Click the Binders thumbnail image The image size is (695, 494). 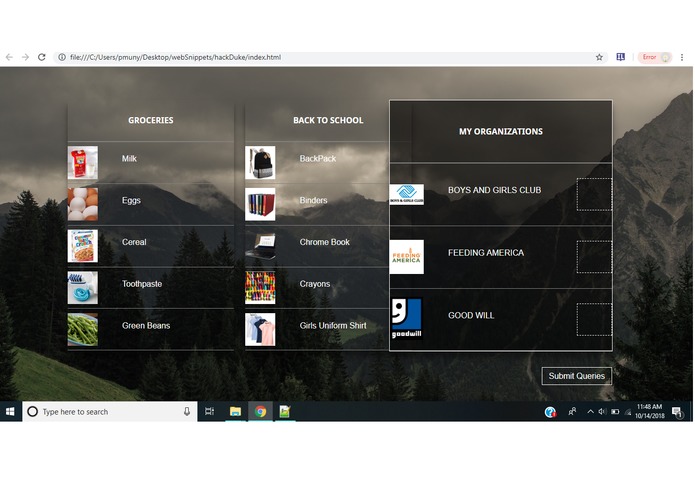click(260, 204)
